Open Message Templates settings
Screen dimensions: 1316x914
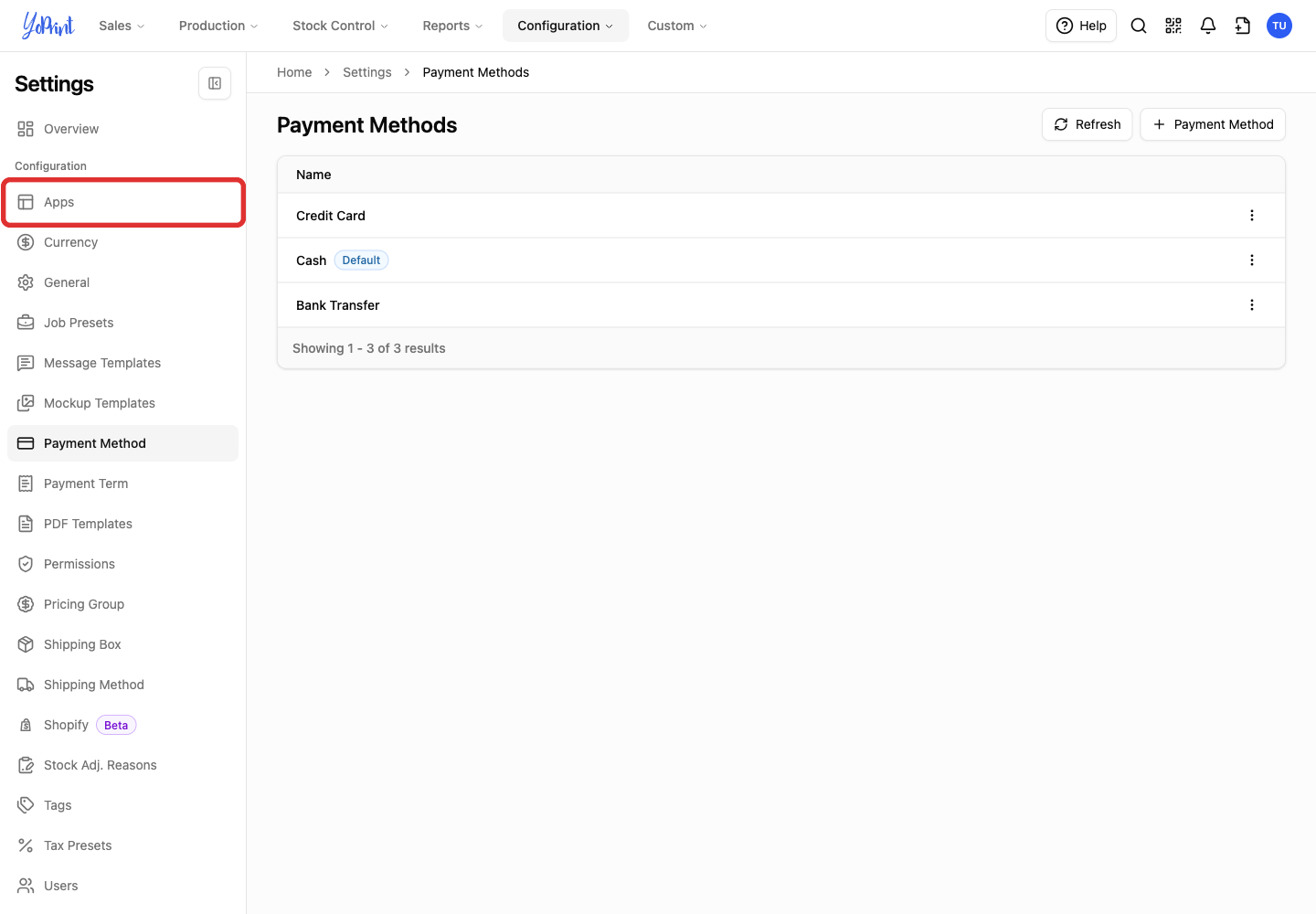pos(122,363)
